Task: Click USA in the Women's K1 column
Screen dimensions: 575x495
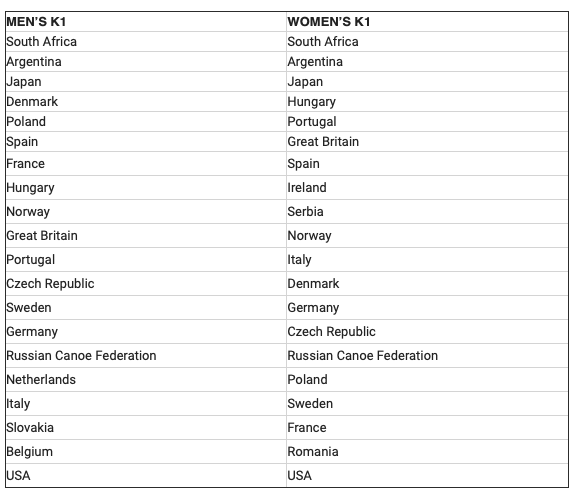Action: coord(300,476)
